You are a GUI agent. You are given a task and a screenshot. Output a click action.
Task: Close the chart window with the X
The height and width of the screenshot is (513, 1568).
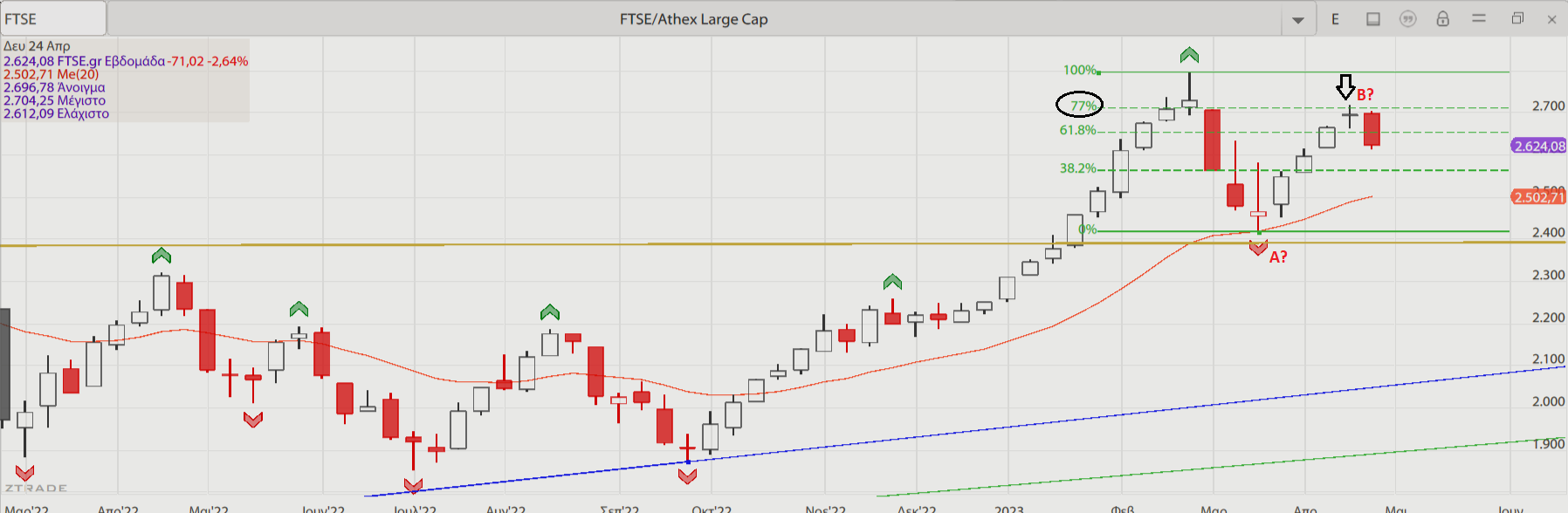click(1551, 19)
